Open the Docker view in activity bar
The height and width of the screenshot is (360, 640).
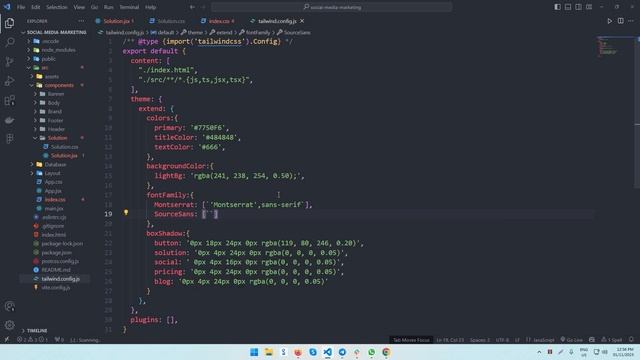9,120
